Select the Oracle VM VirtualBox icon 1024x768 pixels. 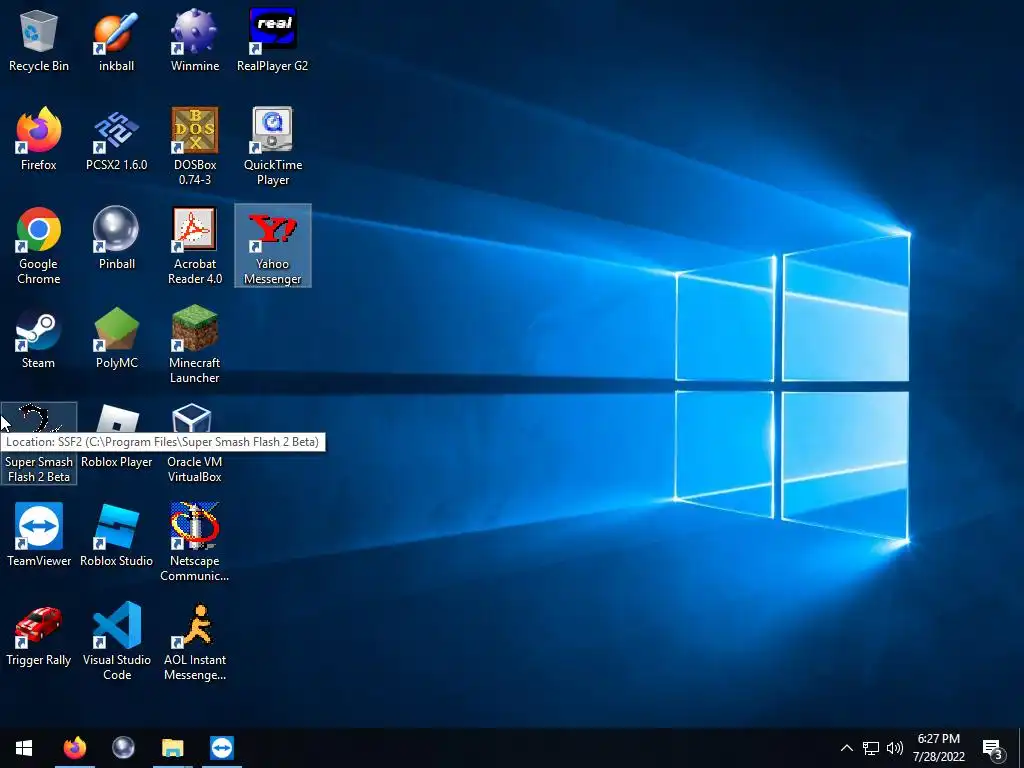pos(195,444)
